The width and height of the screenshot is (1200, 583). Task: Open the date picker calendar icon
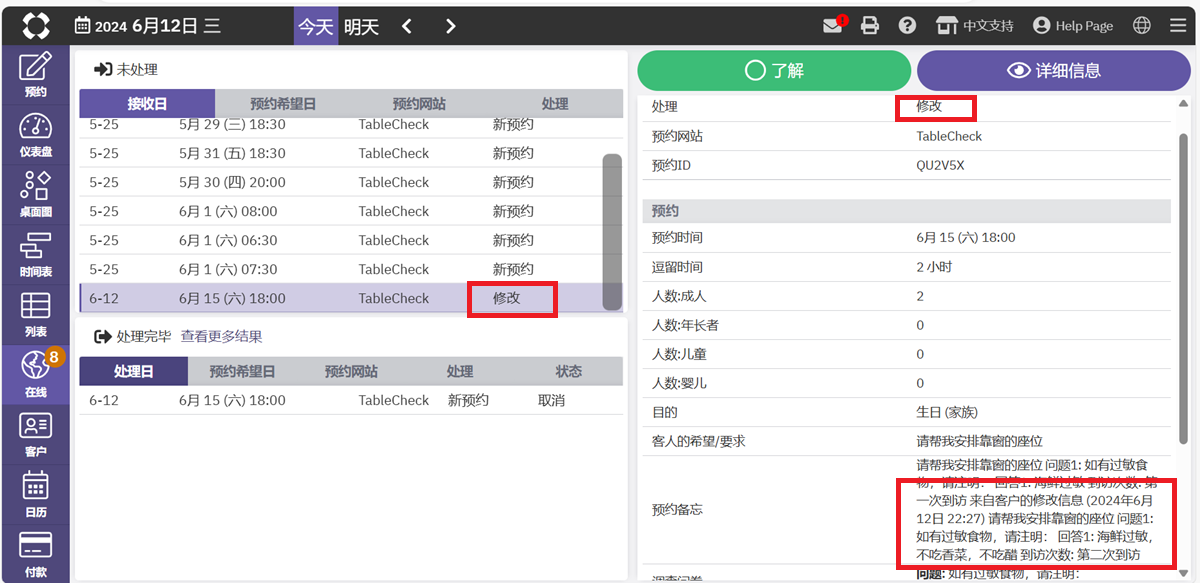tap(82, 26)
